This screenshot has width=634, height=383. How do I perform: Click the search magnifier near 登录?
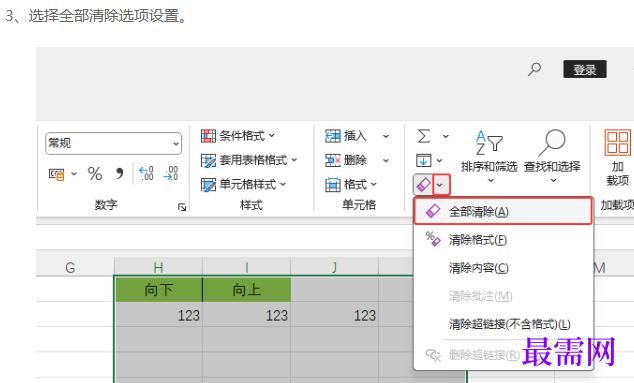[534, 69]
